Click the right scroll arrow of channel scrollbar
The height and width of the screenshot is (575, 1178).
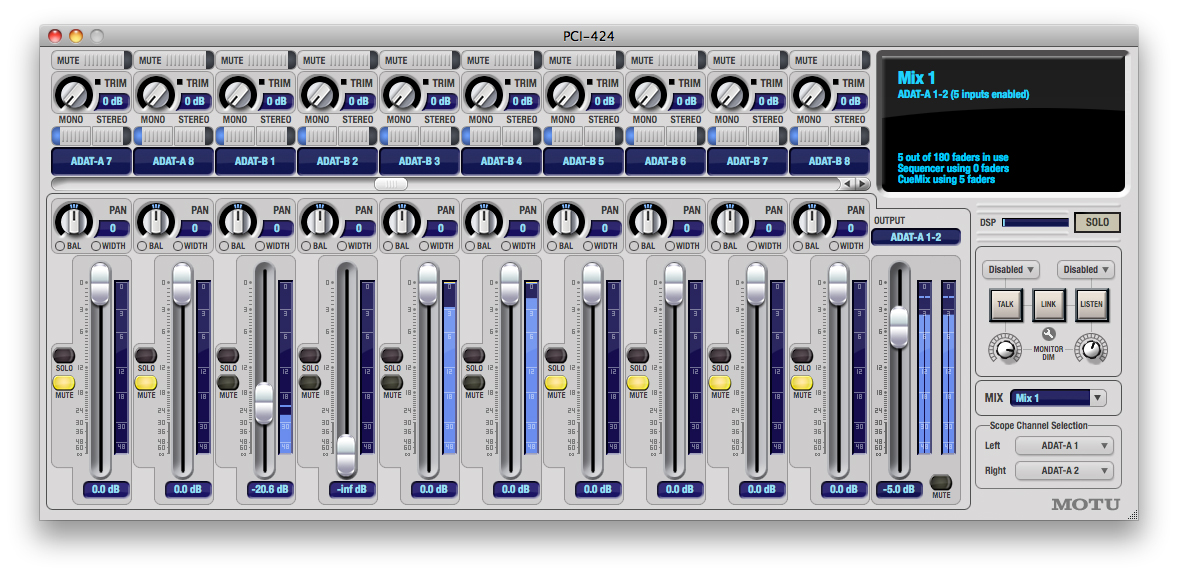click(x=862, y=183)
